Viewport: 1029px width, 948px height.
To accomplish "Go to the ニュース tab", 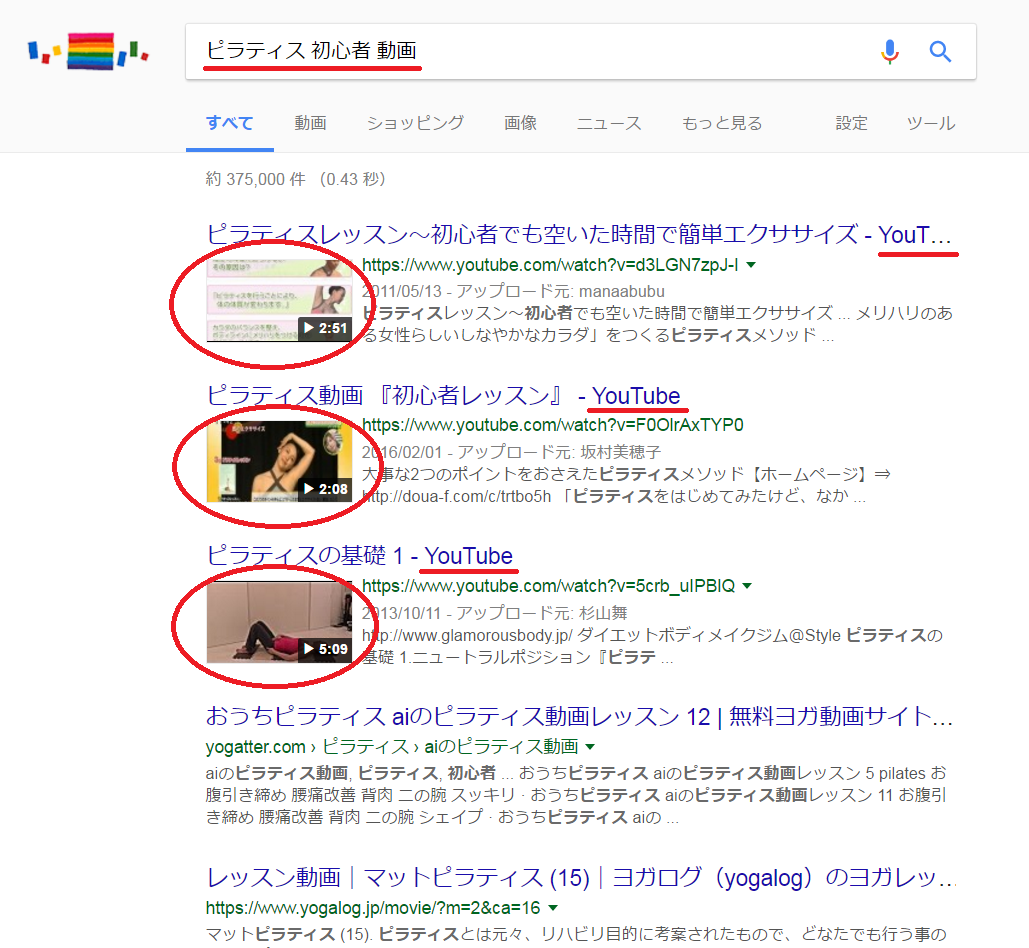I will [x=609, y=123].
